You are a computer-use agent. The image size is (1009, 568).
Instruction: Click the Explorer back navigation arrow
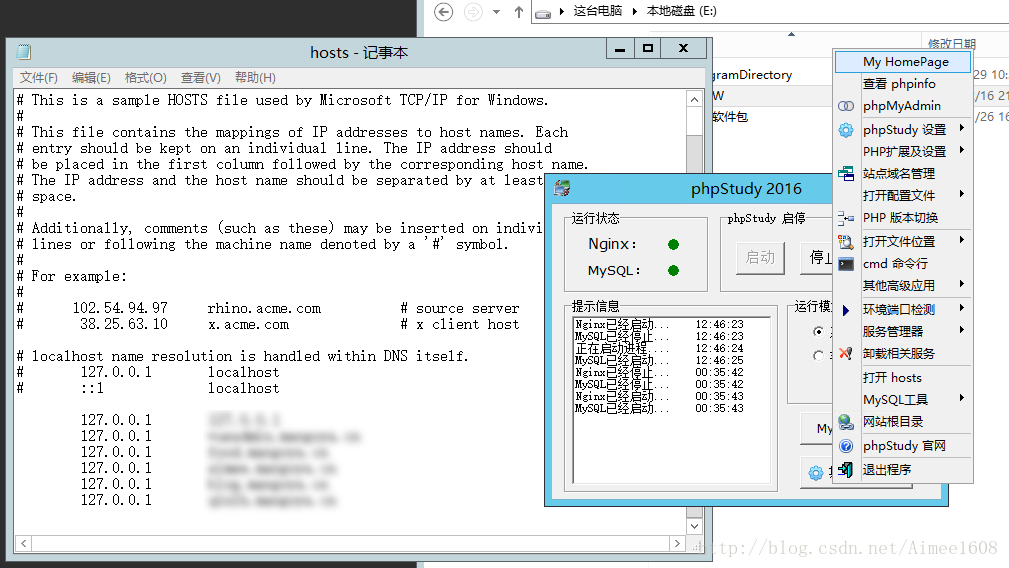[443, 12]
